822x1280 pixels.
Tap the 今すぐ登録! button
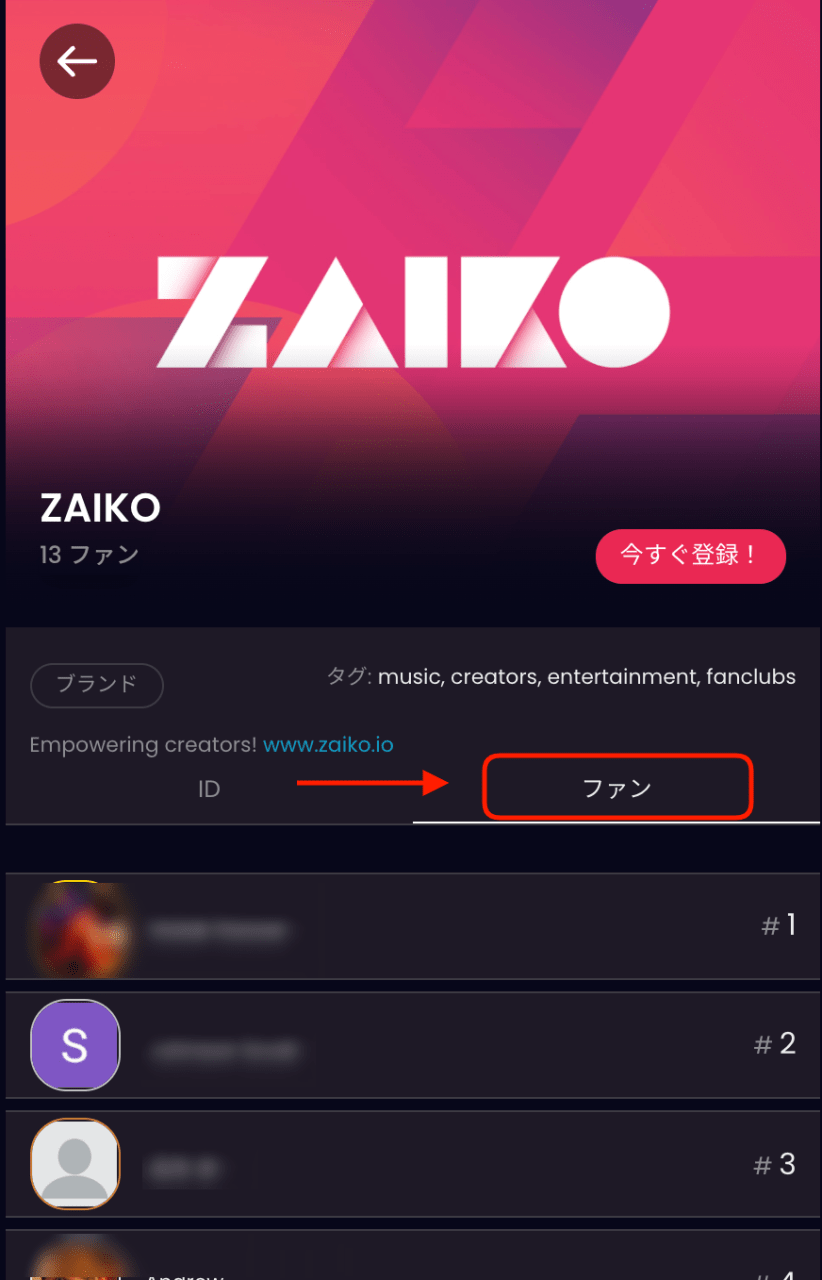coord(691,556)
